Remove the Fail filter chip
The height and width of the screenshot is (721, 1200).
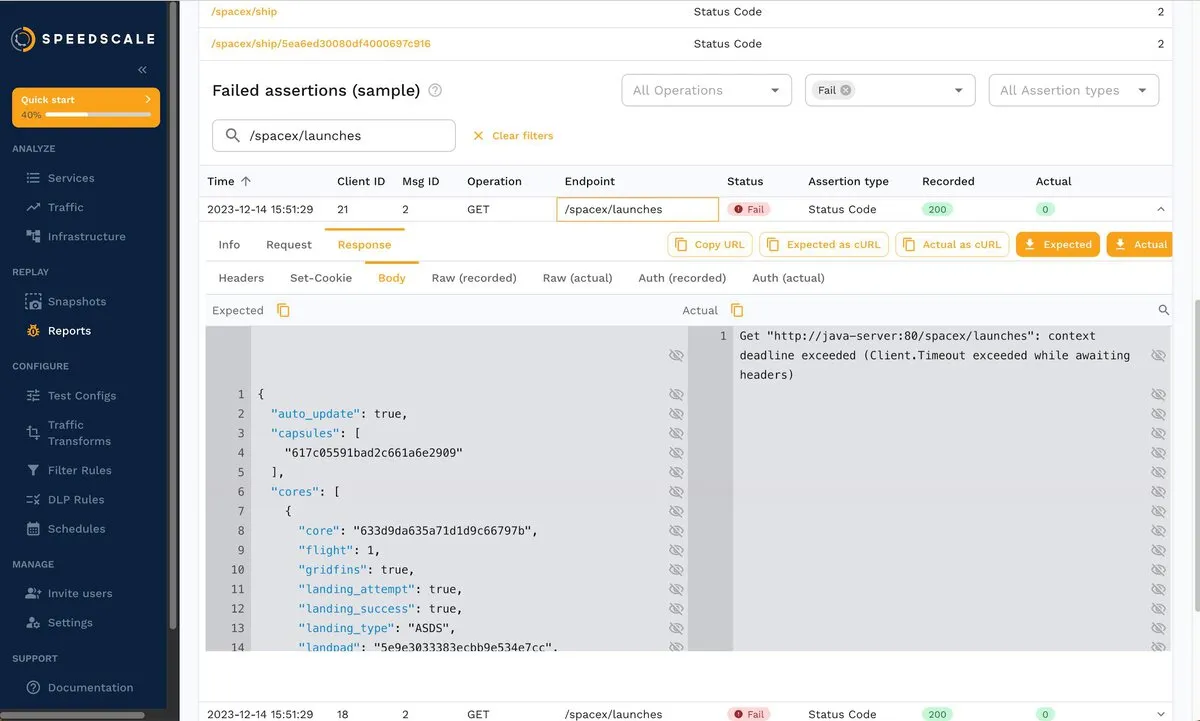(846, 90)
